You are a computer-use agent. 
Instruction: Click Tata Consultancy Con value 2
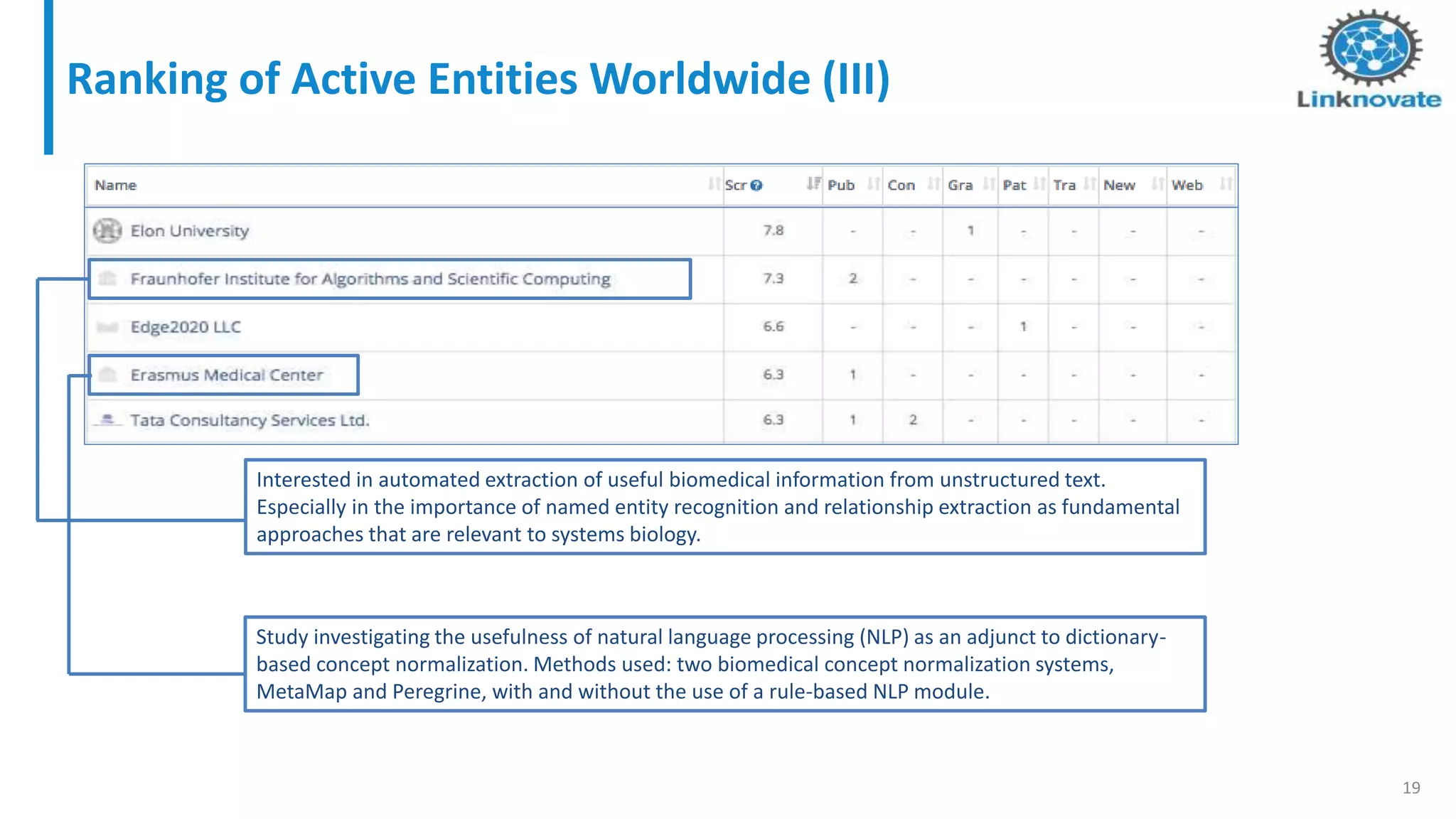(x=913, y=419)
